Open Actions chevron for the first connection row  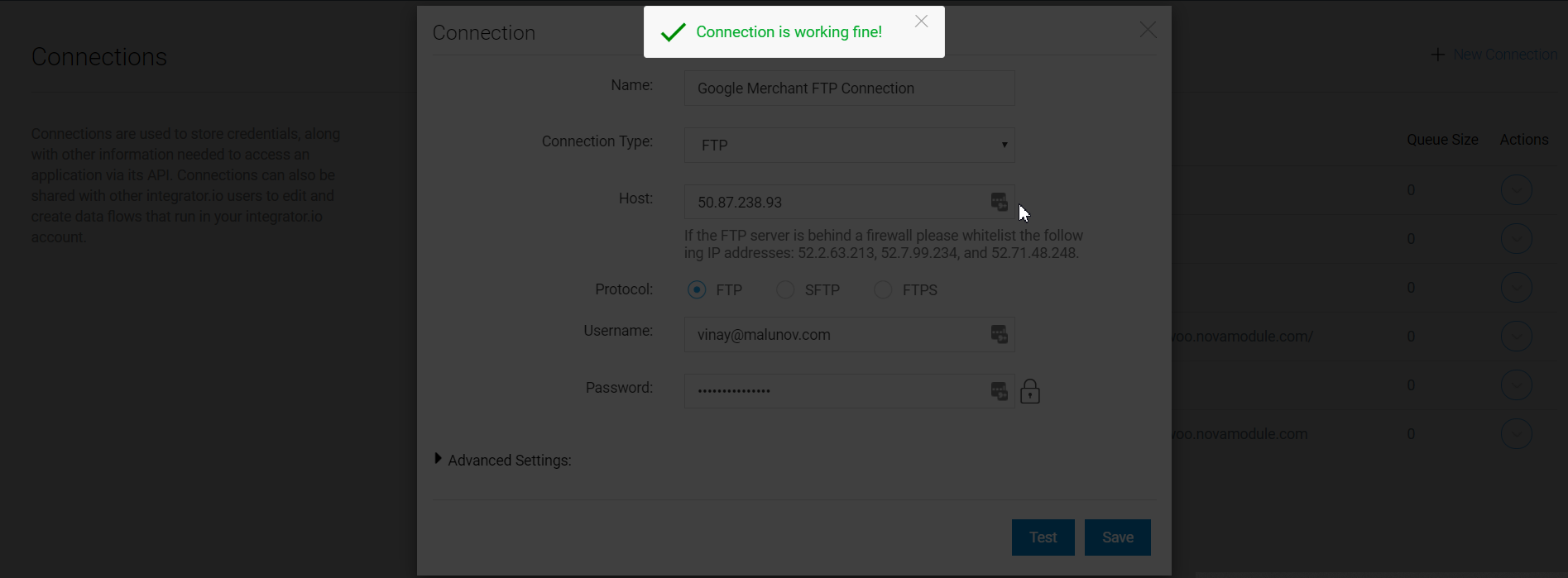1516,190
